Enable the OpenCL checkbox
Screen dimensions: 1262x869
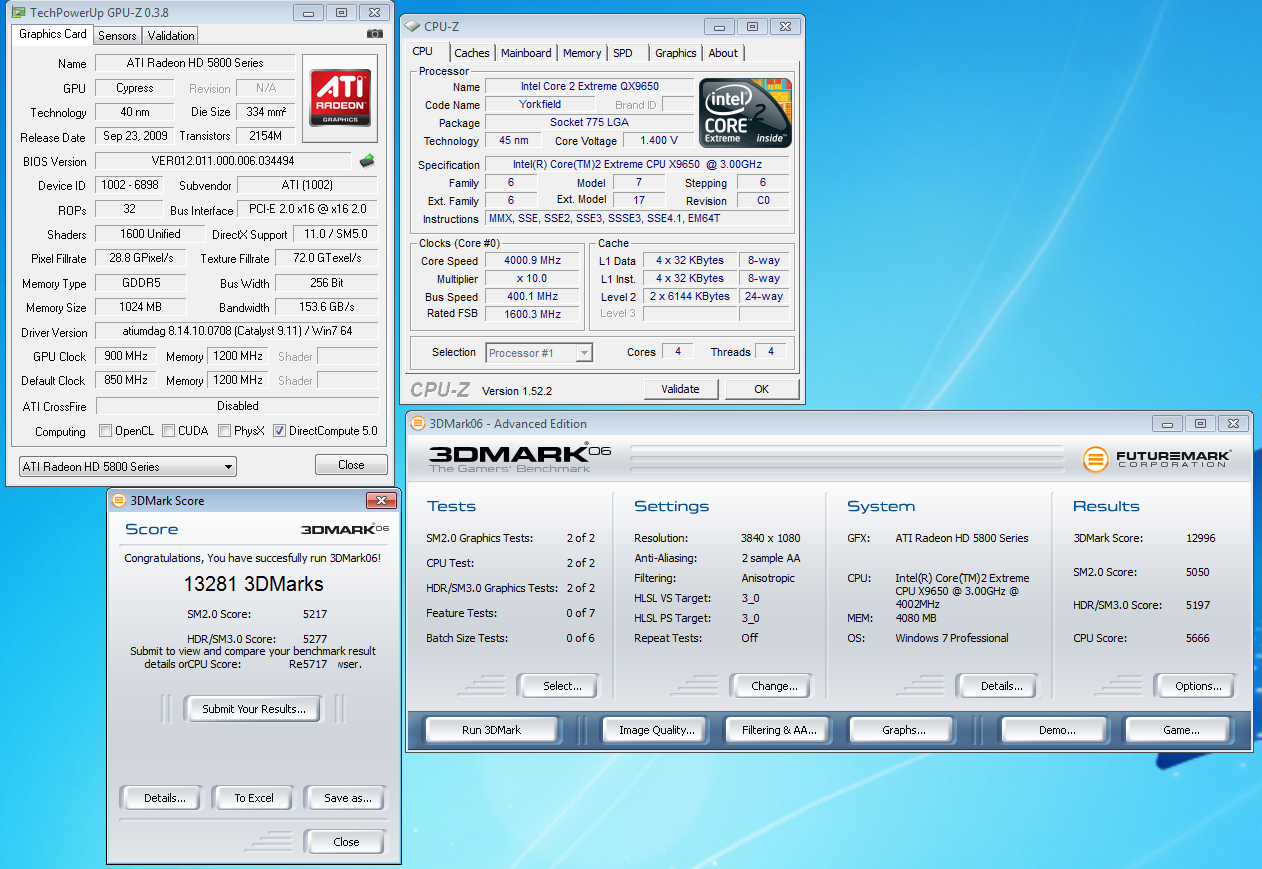(106, 431)
